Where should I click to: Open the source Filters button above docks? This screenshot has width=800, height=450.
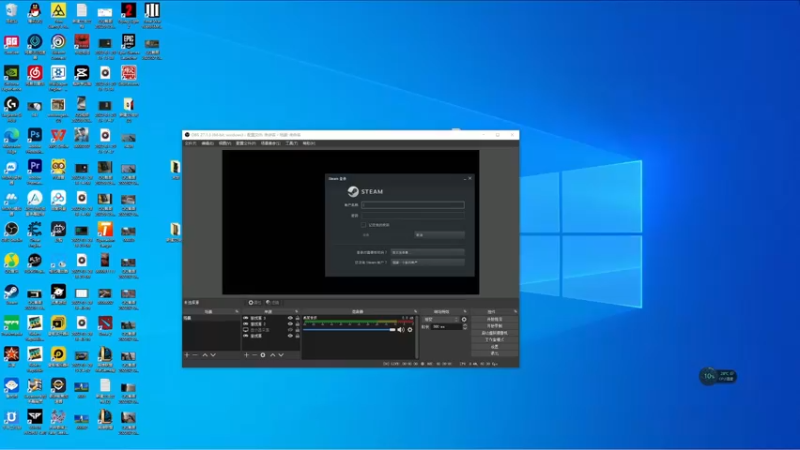[x=272, y=303]
